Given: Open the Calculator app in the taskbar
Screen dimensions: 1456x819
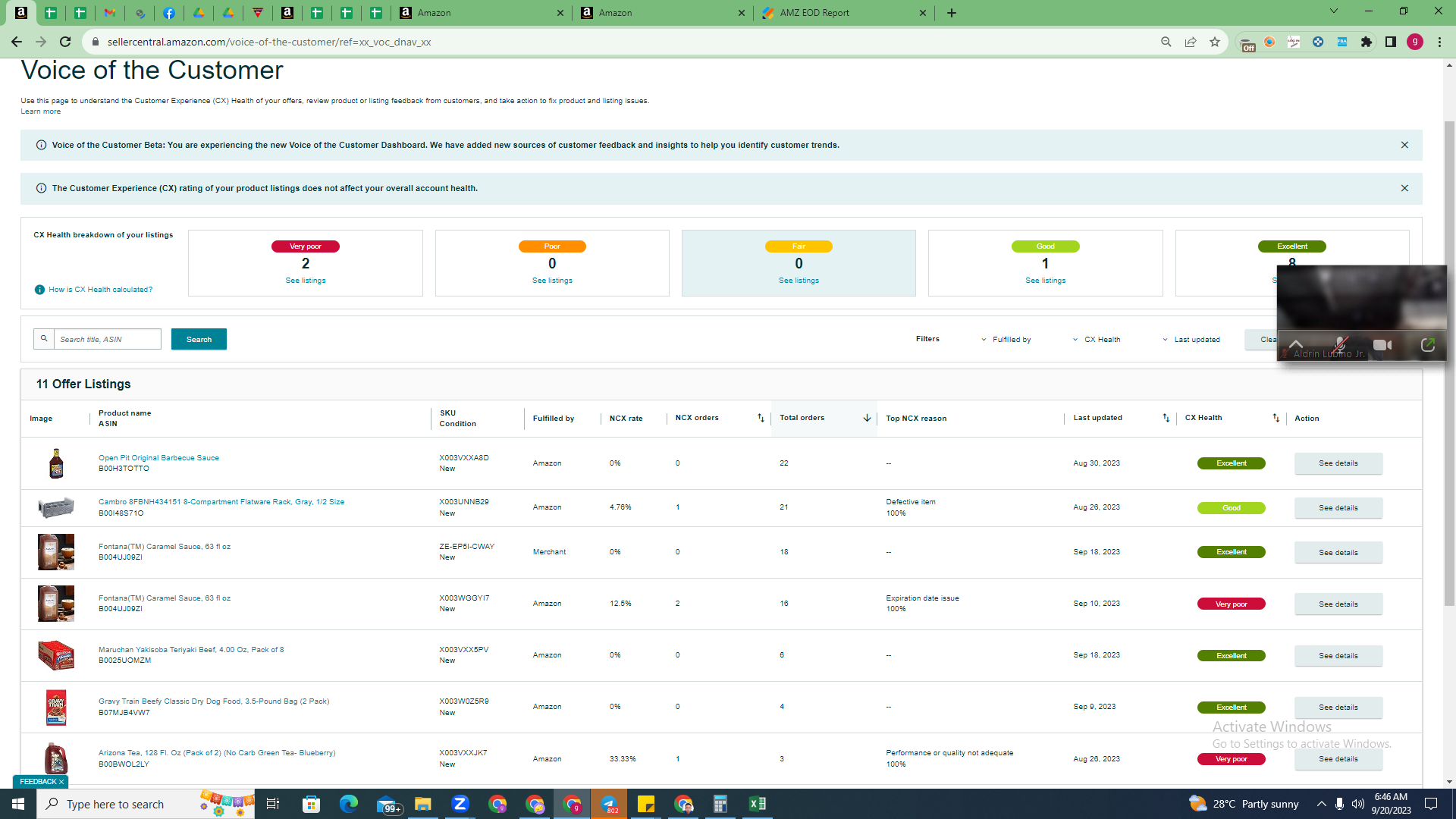Looking at the screenshot, I should 720,804.
